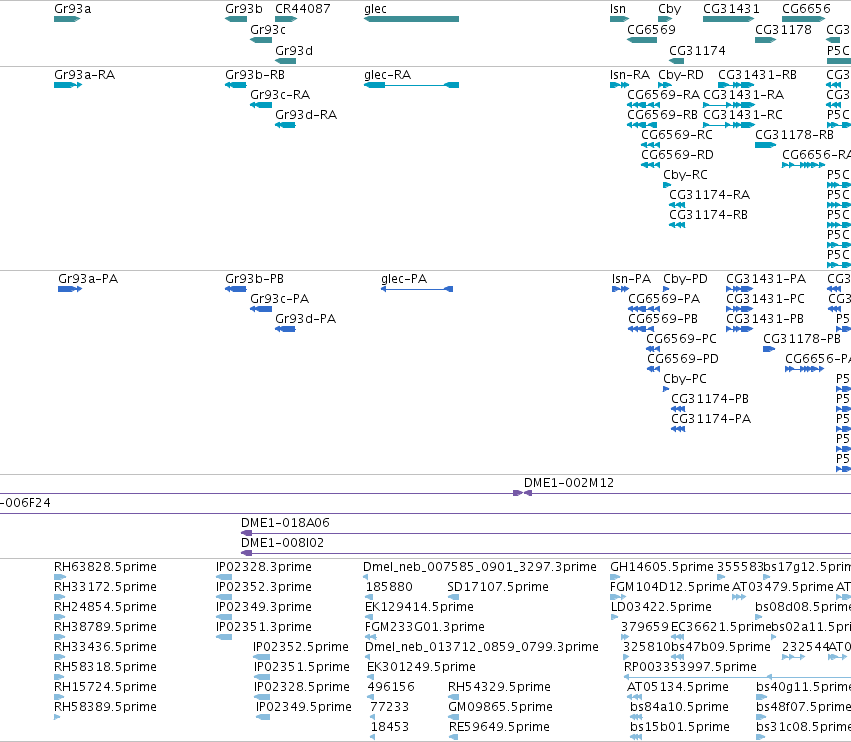Click the DME1-018A06 BAC label

tap(285, 523)
